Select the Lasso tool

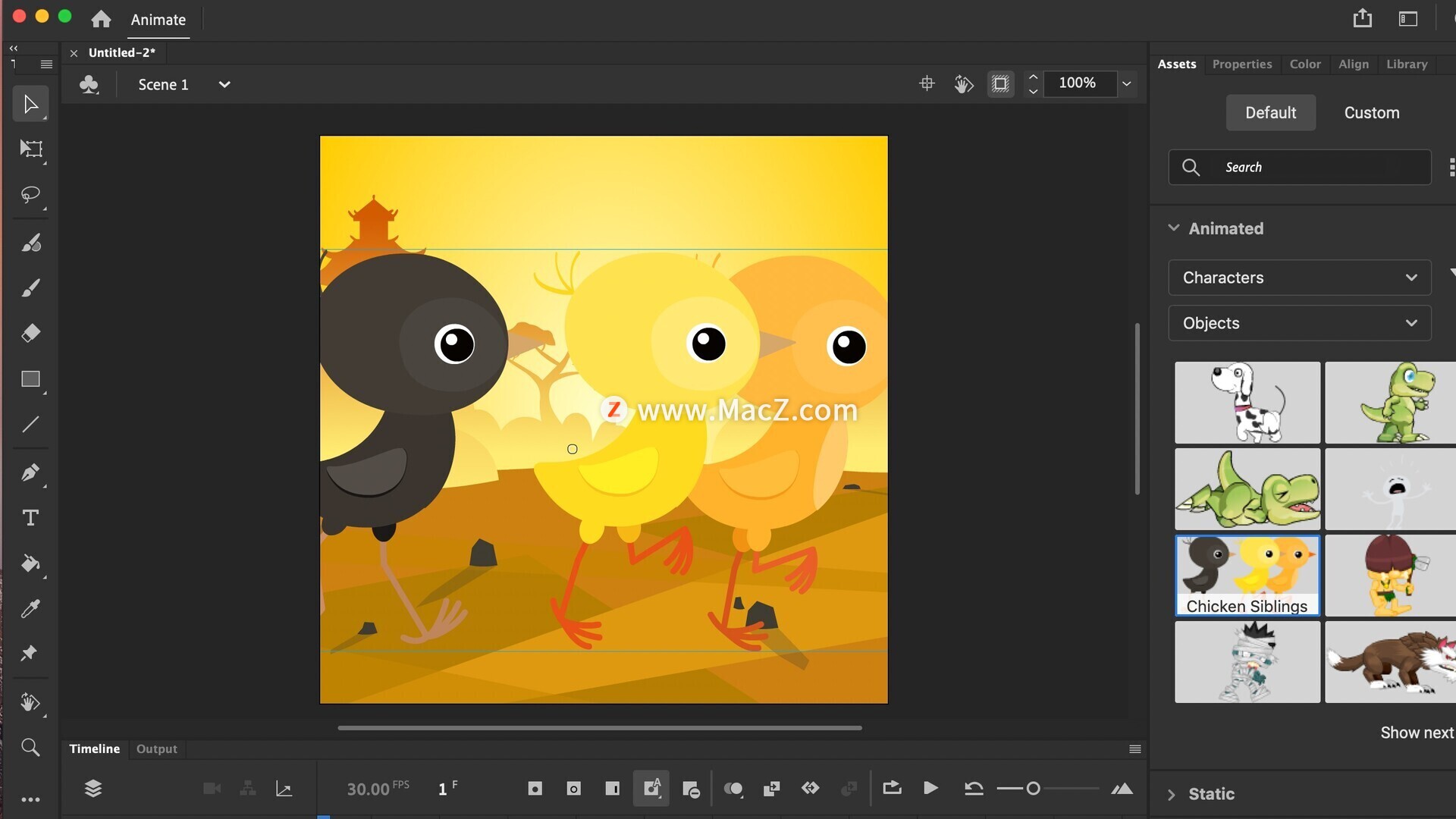(30, 195)
